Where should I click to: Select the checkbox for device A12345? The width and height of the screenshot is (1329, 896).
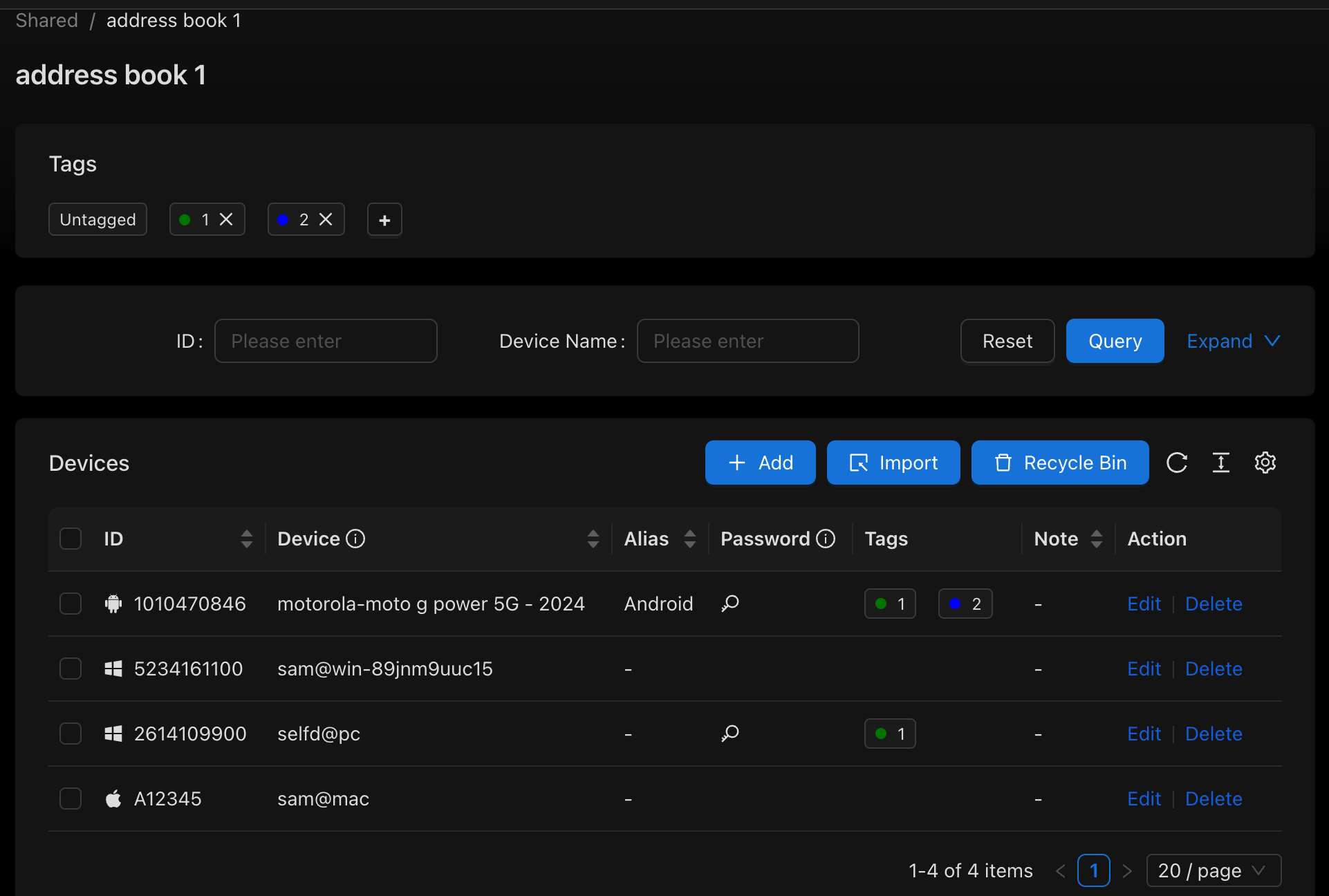pyautogui.click(x=71, y=799)
